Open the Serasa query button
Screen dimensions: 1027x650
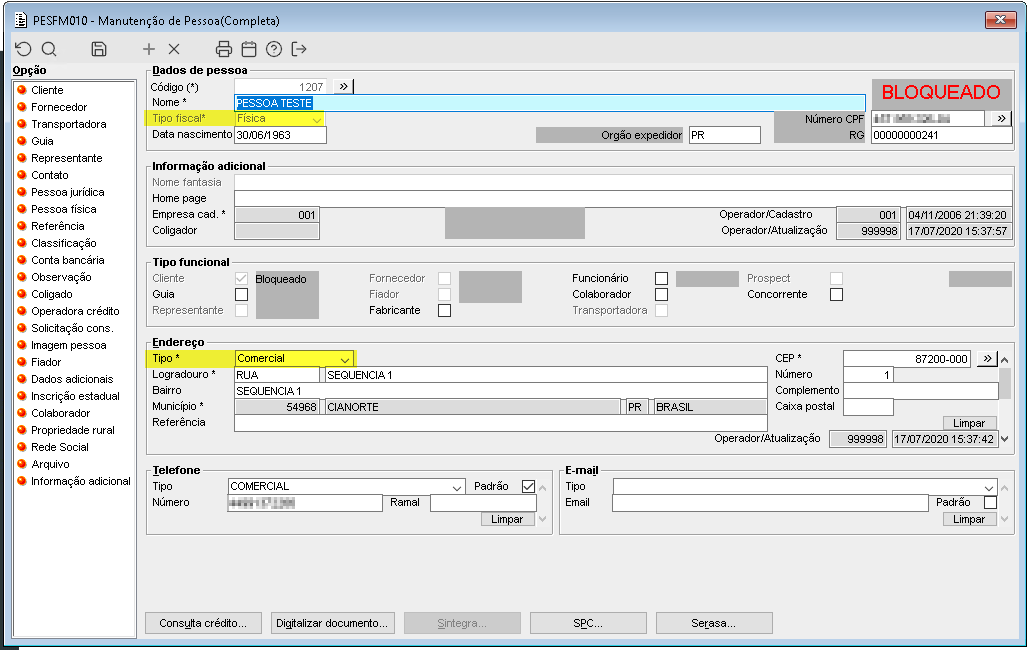click(x=713, y=623)
